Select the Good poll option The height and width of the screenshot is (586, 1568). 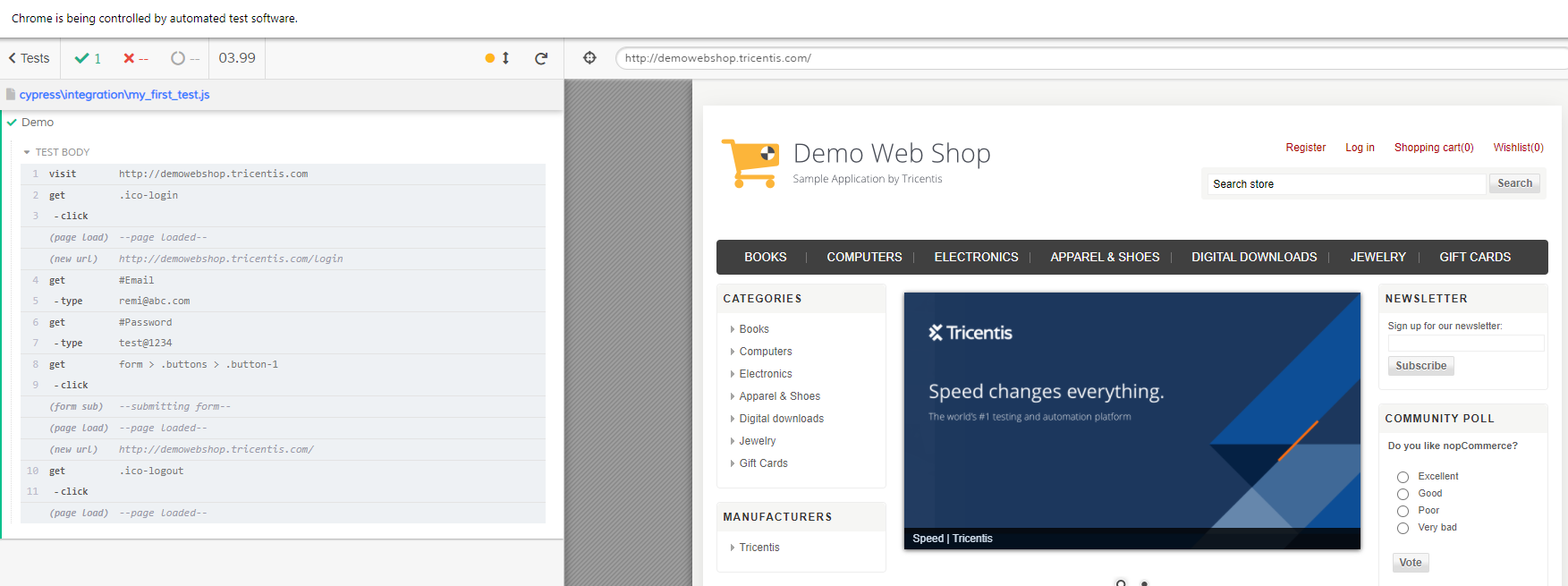pos(1403,494)
